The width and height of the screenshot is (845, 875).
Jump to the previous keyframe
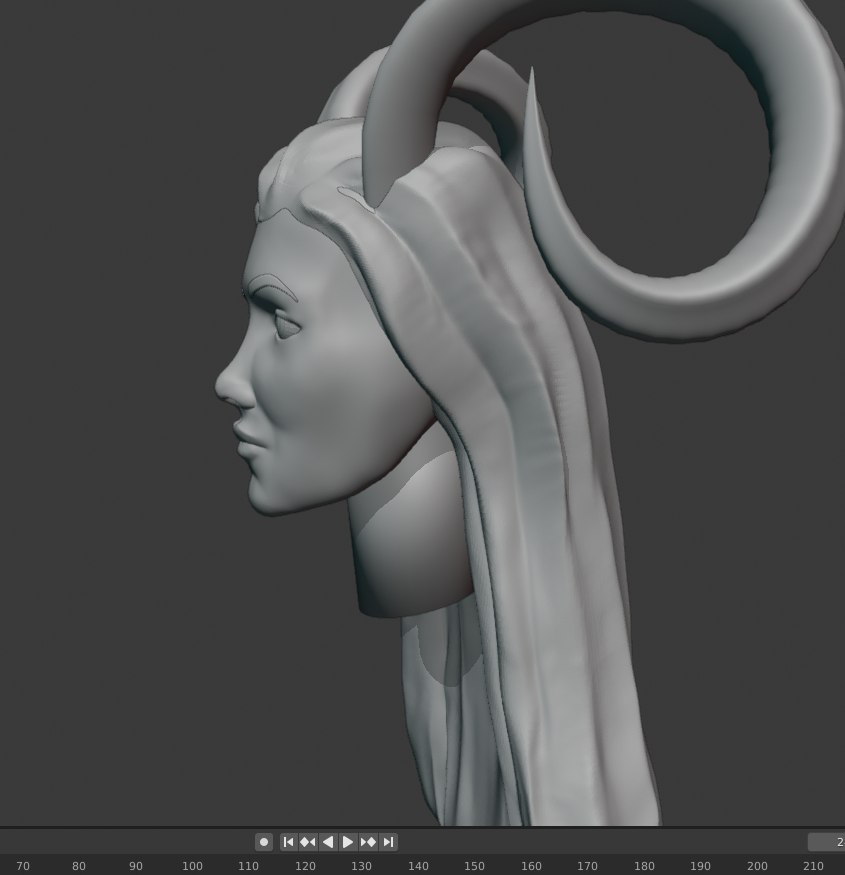pos(308,842)
